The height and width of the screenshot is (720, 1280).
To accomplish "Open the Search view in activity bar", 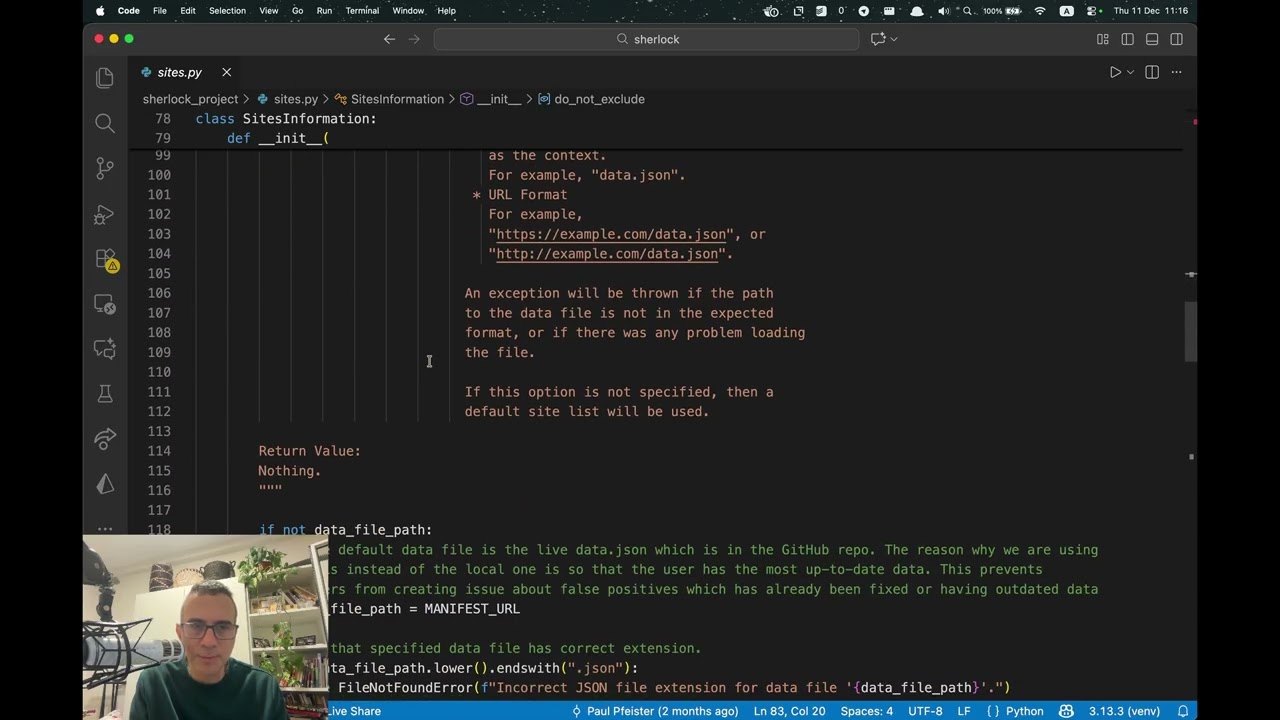I will click(105, 123).
